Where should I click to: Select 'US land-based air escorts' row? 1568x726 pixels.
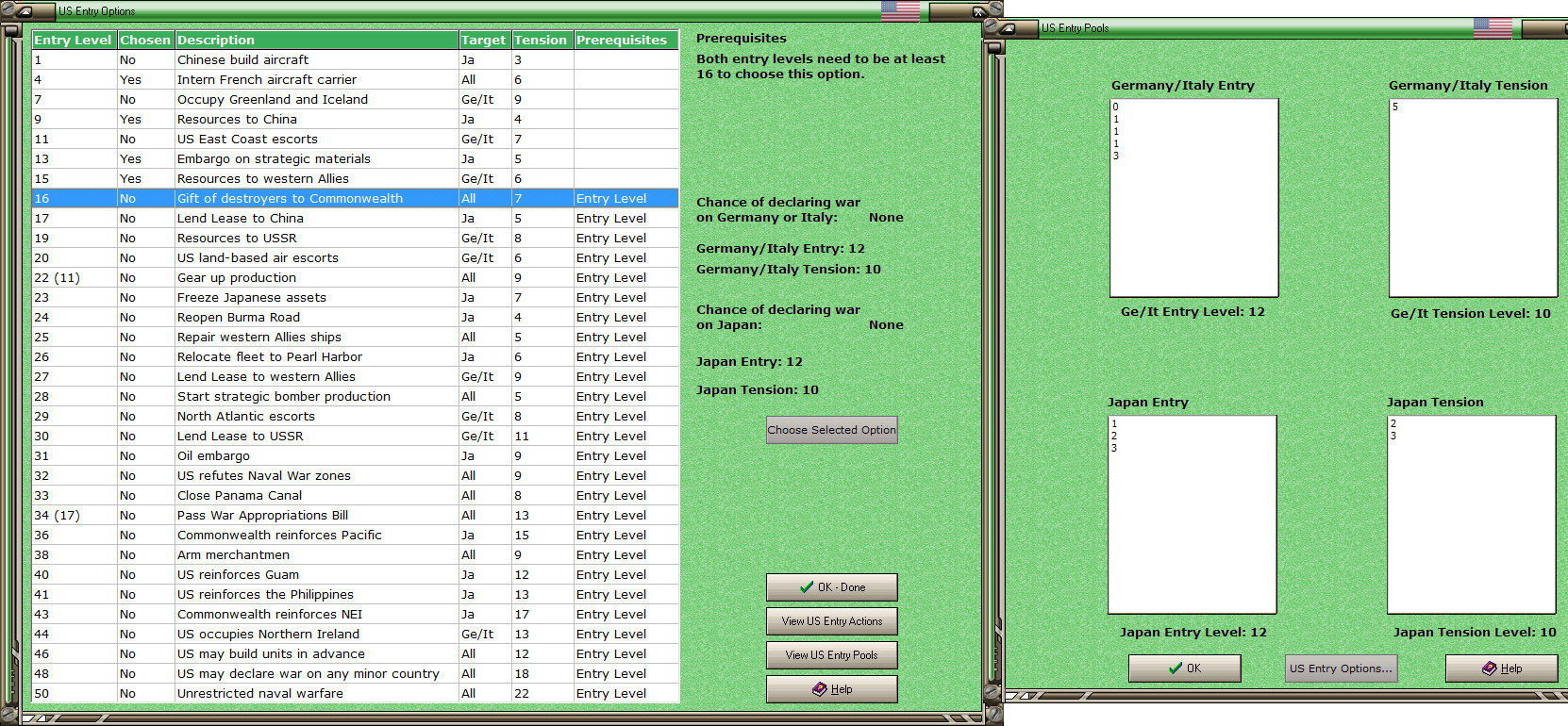(x=355, y=257)
